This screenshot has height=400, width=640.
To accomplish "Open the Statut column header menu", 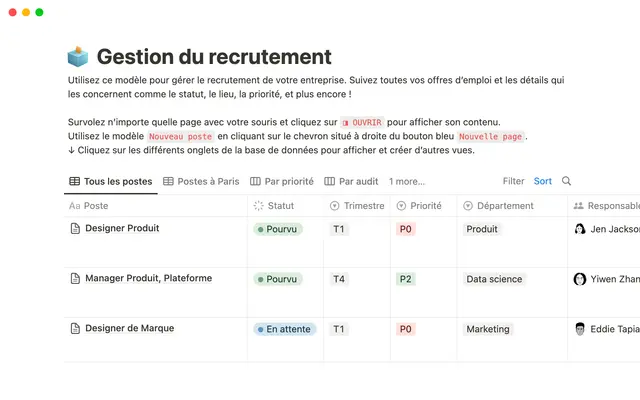I will pos(279,205).
